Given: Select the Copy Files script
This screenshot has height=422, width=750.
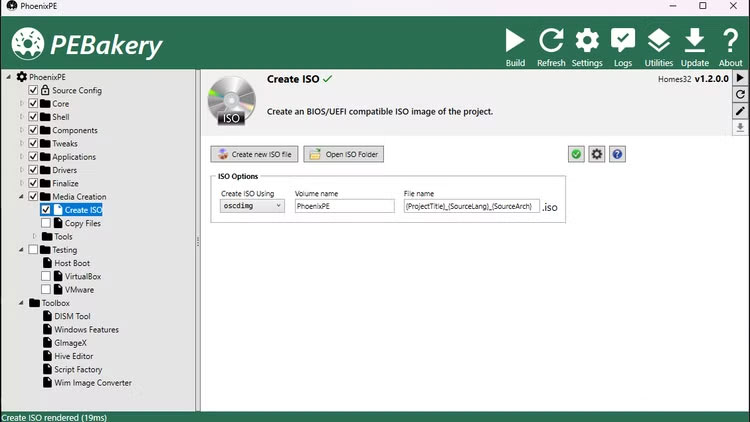Looking at the screenshot, I should click(83, 223).
